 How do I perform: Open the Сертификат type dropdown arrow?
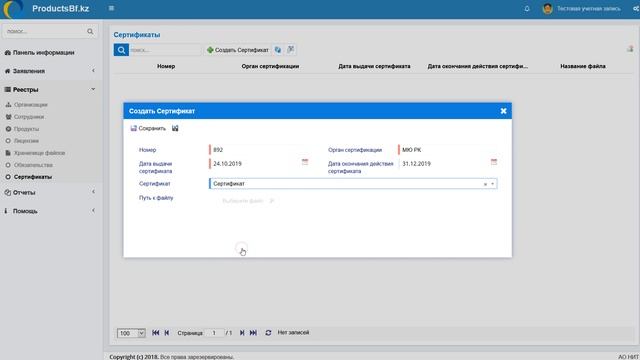(x=493, y=184)
